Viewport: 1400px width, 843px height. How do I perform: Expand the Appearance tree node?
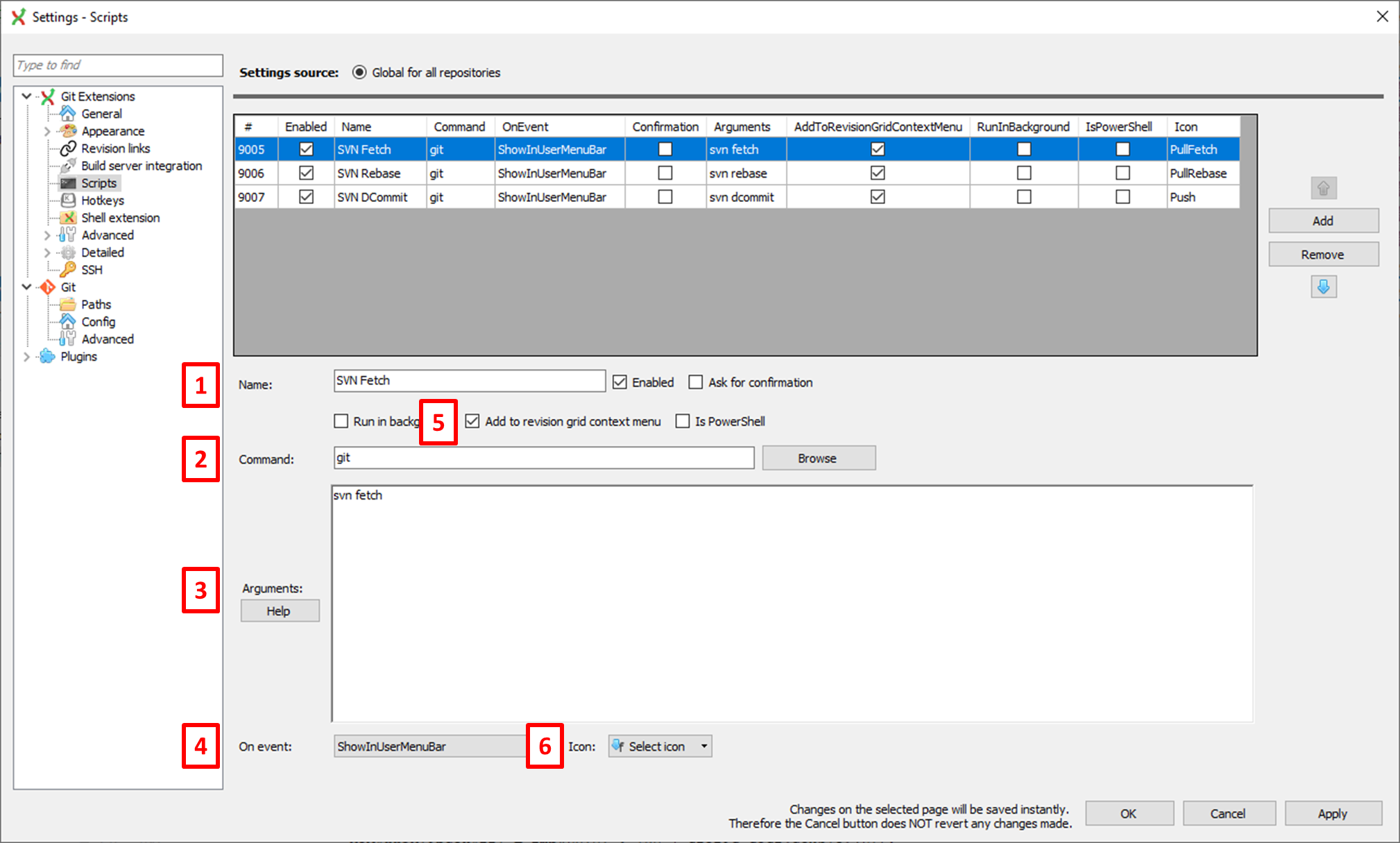(47, 131)
